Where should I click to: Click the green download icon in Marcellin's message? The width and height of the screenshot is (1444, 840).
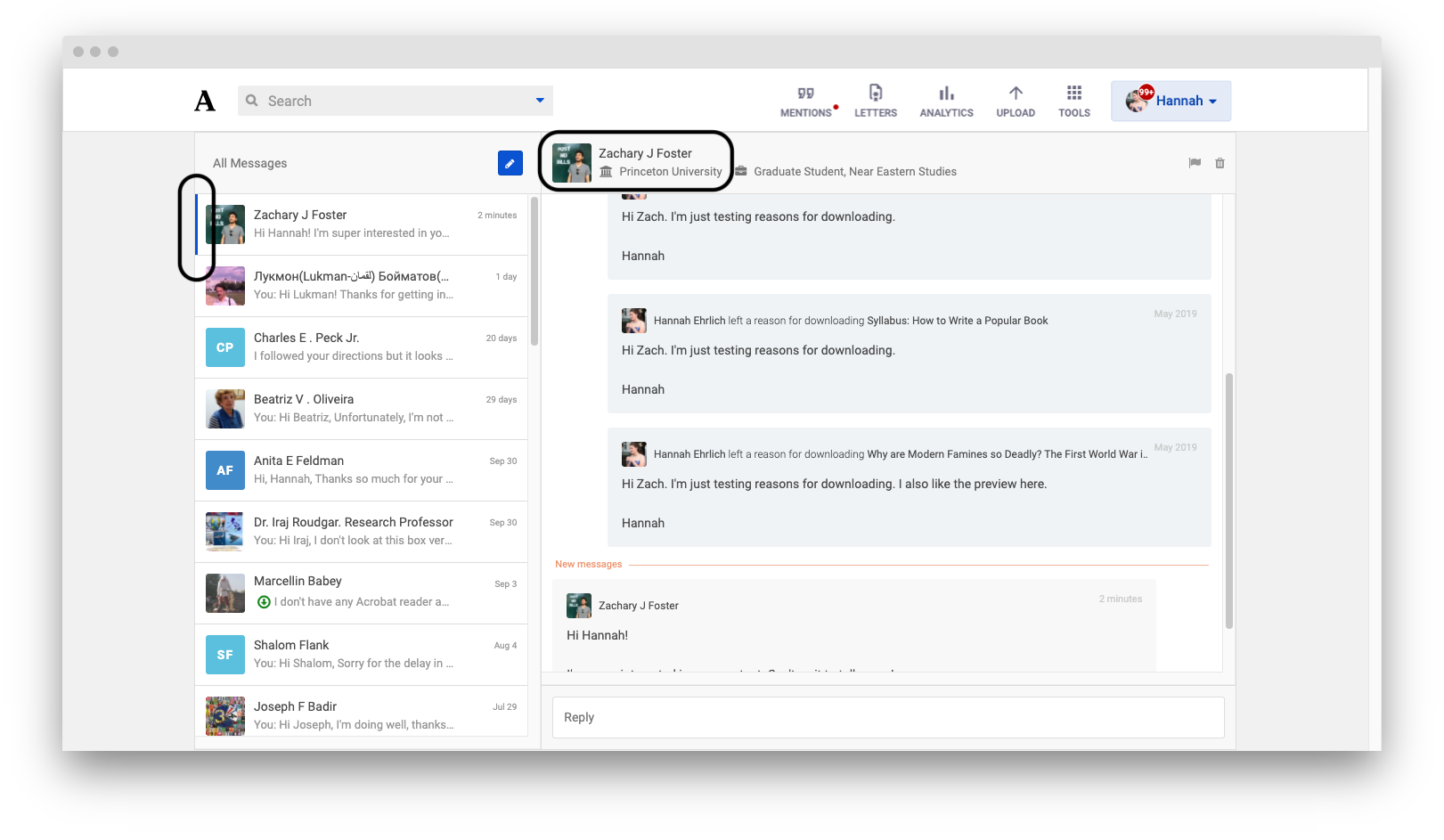265,601
